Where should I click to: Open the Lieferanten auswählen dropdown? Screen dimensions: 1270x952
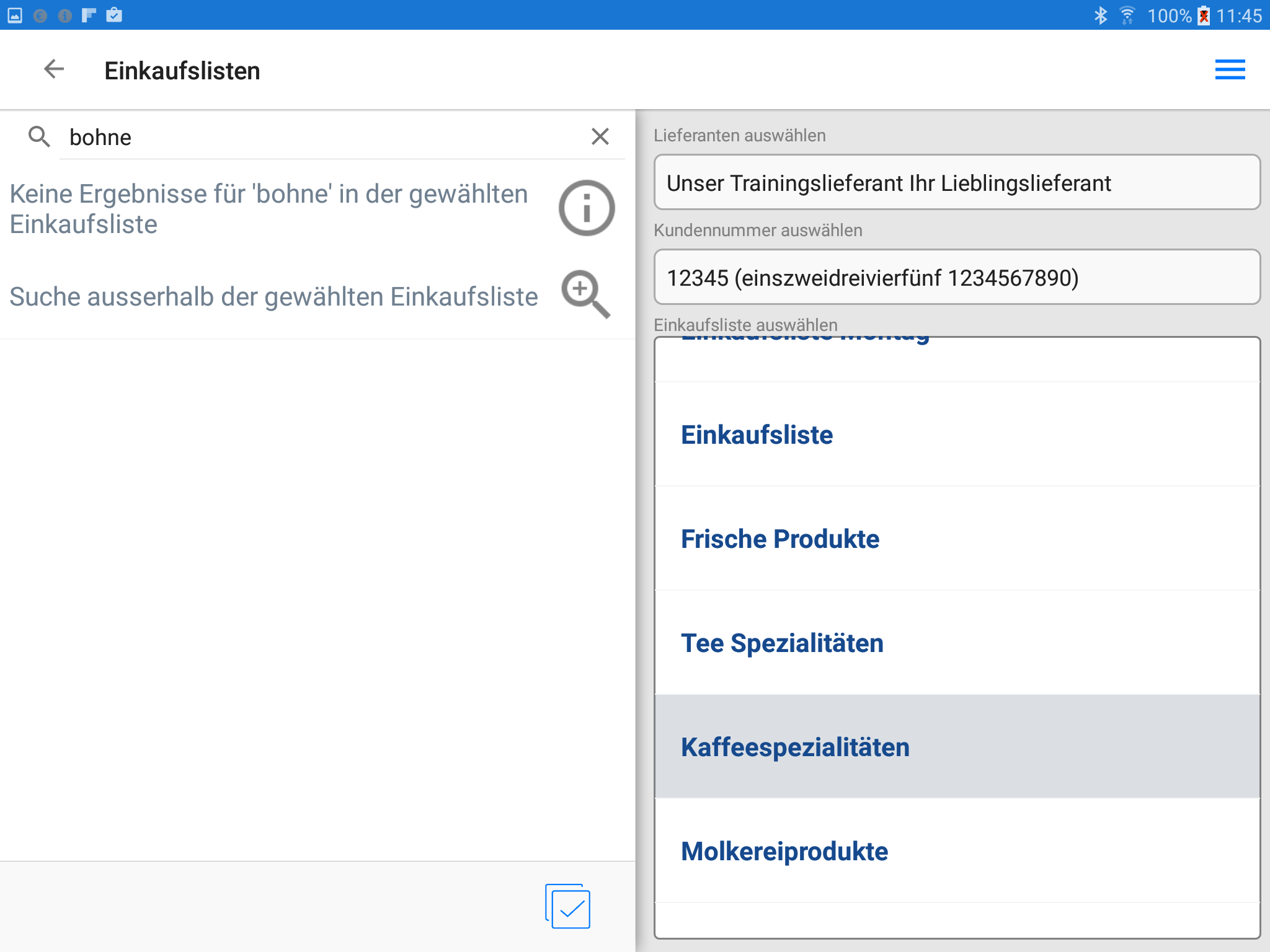coord(956,183)
